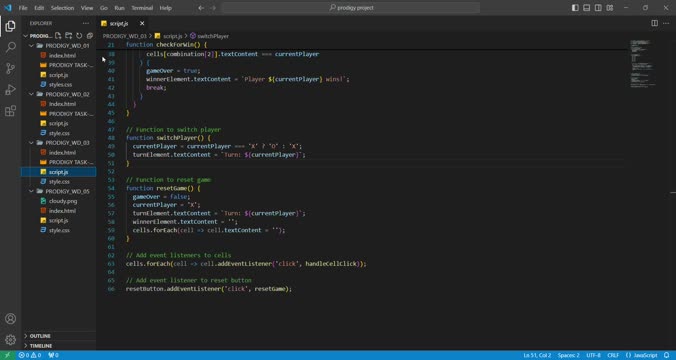The width and height of the screenshot is (676, 360).
Task: Toggle the primary side bar
Action: coord(575,8)
